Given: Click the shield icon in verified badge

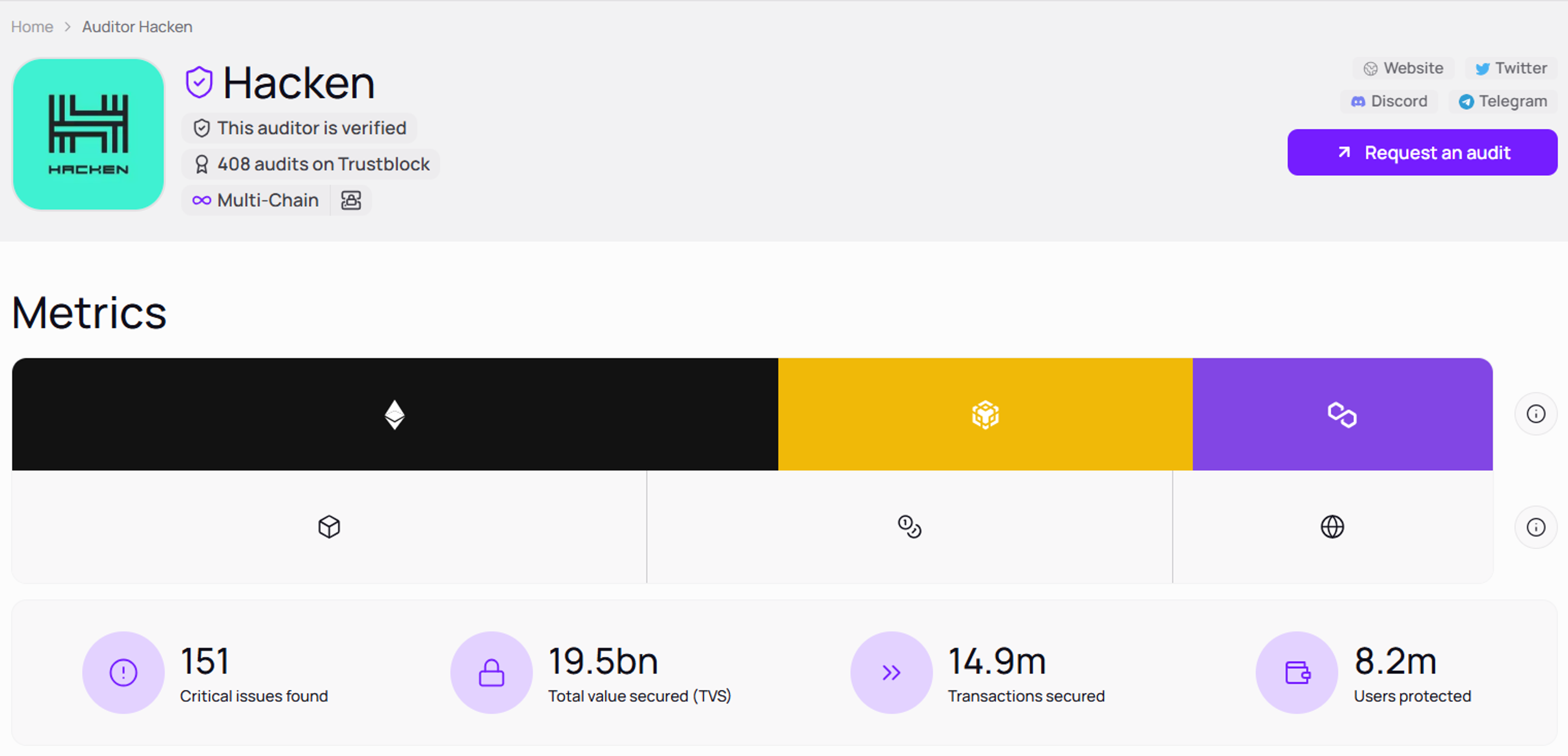Looking at the screenshot, I should coord(201,128).
